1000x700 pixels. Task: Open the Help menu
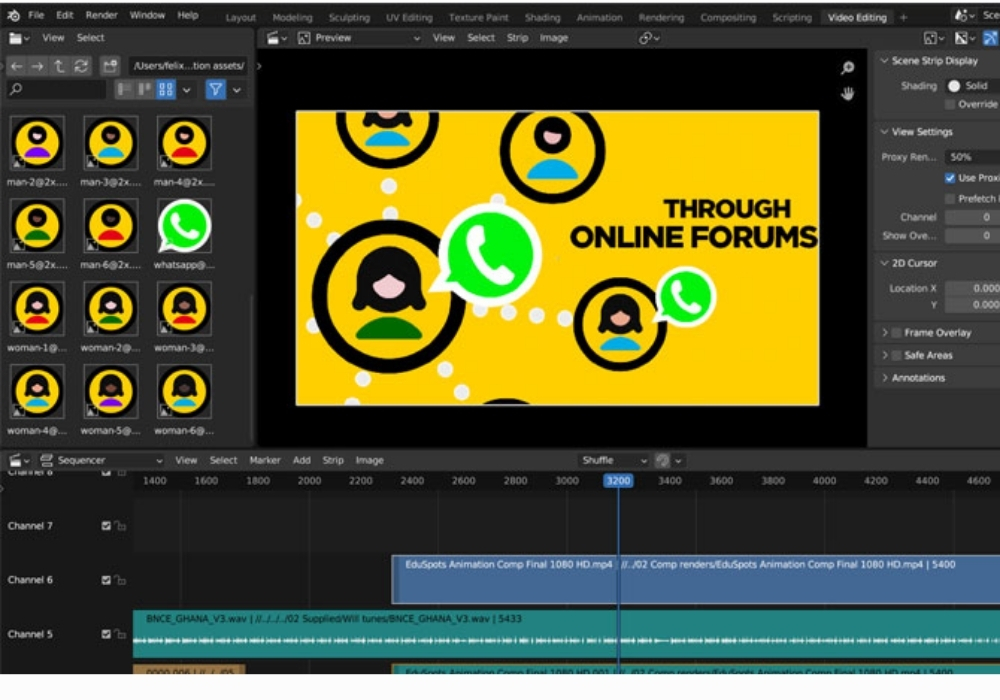(188, 15)
